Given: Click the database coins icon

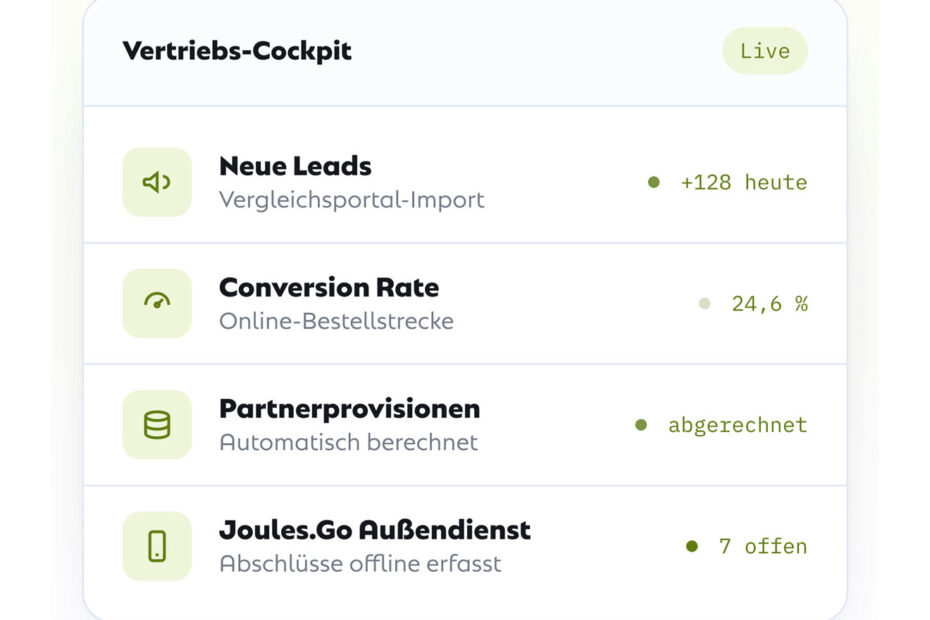Looking at the screenshot, I should [x=157, y=425].
